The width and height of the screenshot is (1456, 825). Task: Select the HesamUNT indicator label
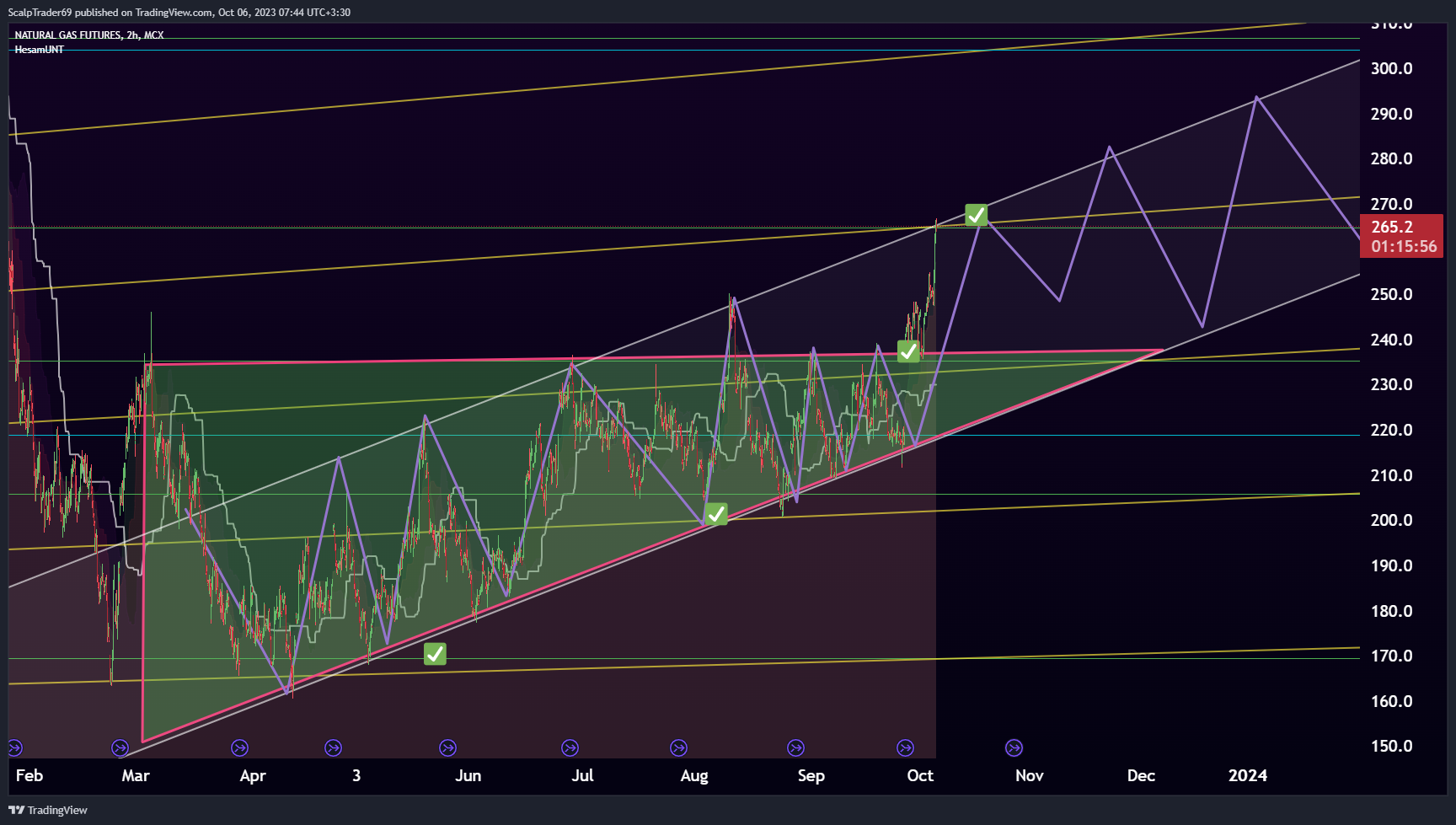pos(39,50)
